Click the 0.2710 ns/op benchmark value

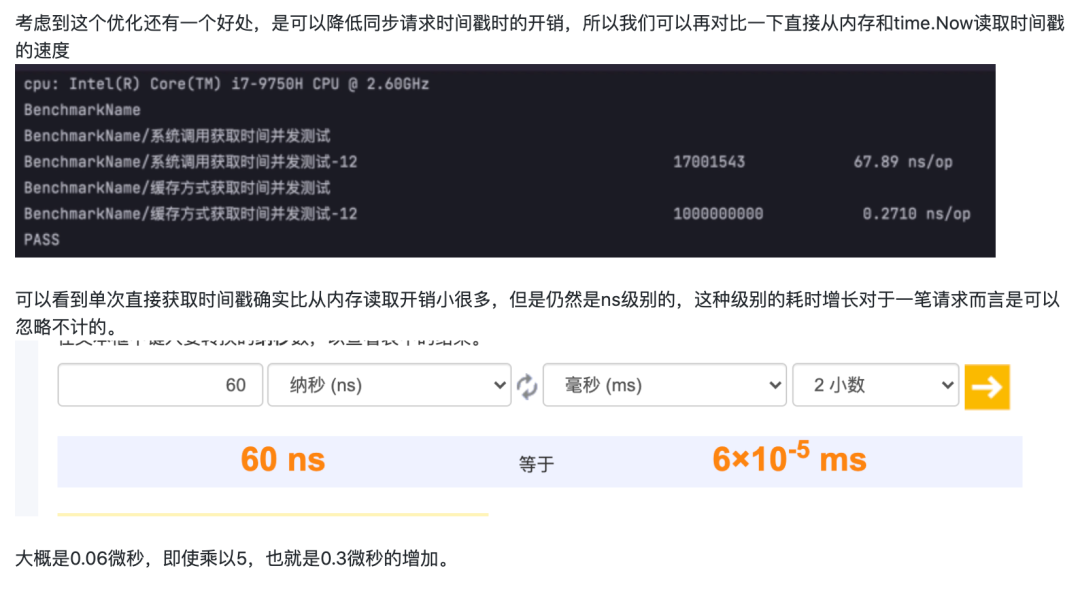pos(916,214)
